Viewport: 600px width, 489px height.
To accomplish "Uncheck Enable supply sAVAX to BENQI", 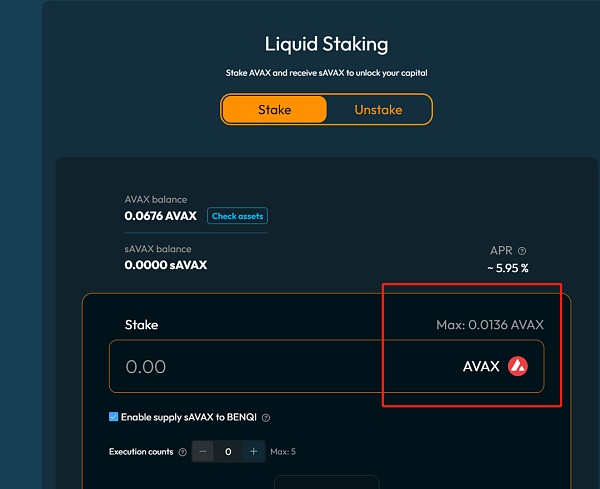I will click(x=113, y=417).
